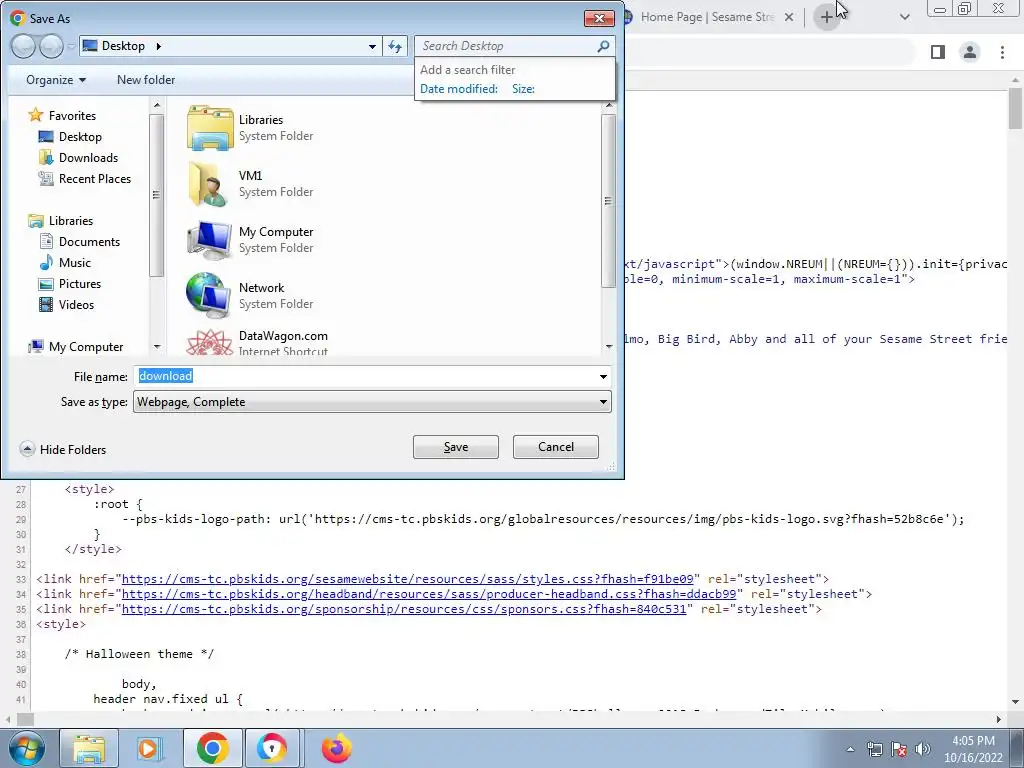Expand the address bar previous locations dropdown
Image resolution: width=1024 pixels, height=768 pixels.
372,46
